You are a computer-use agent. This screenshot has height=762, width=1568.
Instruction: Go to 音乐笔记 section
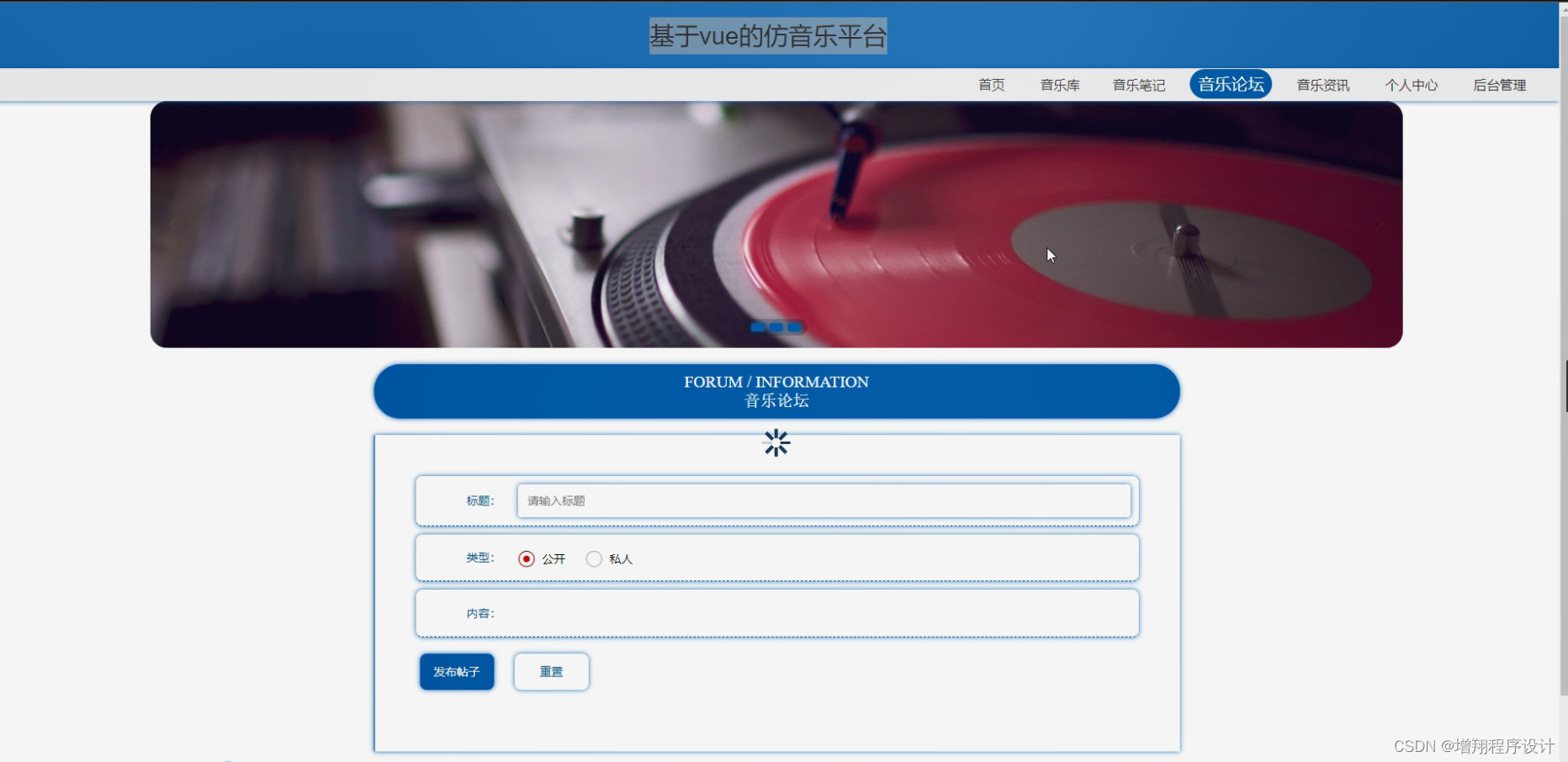(1137, 85)
